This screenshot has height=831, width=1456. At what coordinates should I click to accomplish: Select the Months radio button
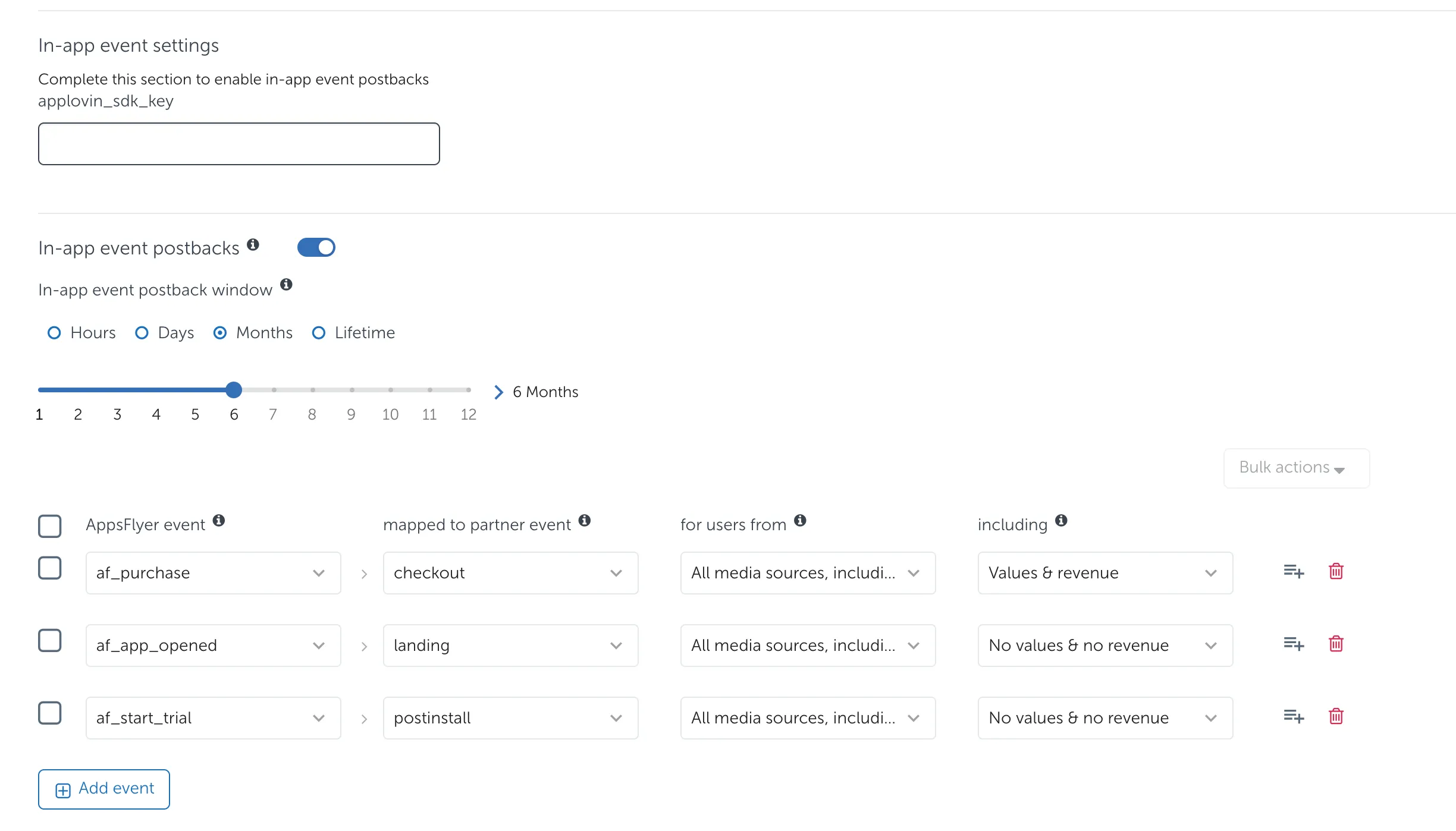pyautogui.click(x=220, y=332)
